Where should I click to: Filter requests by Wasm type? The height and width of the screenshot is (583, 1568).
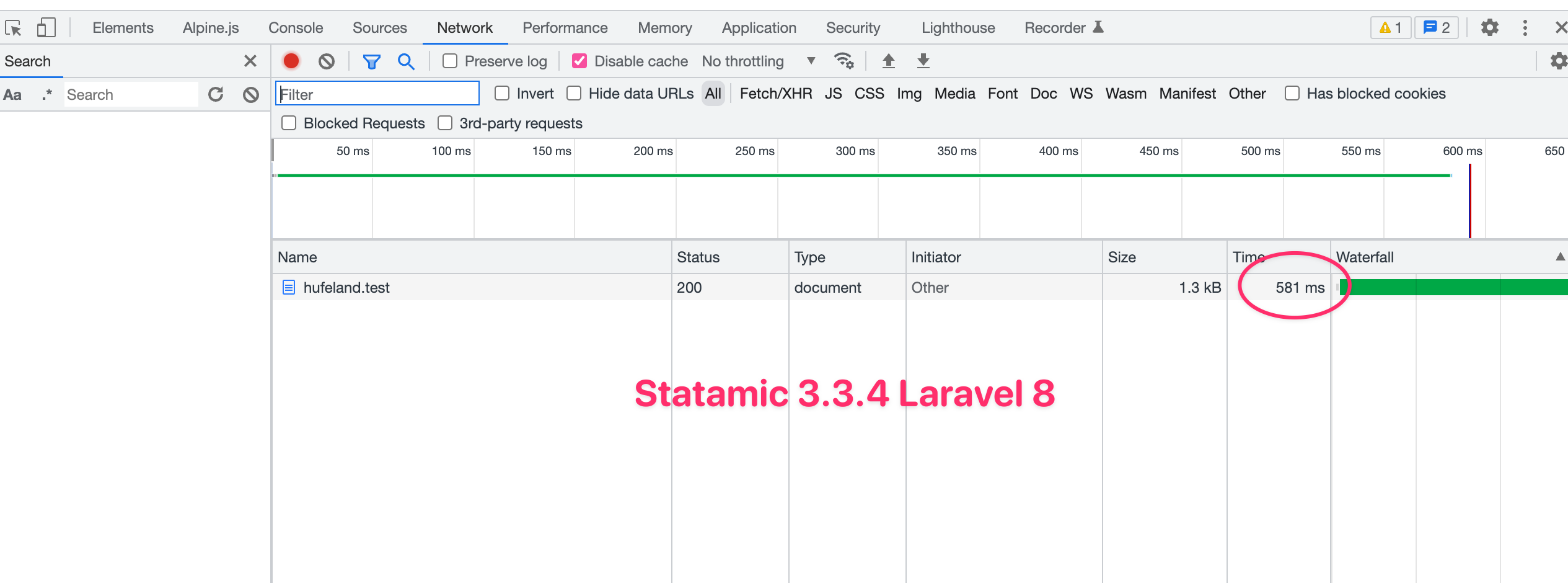tap(1126, 94)
